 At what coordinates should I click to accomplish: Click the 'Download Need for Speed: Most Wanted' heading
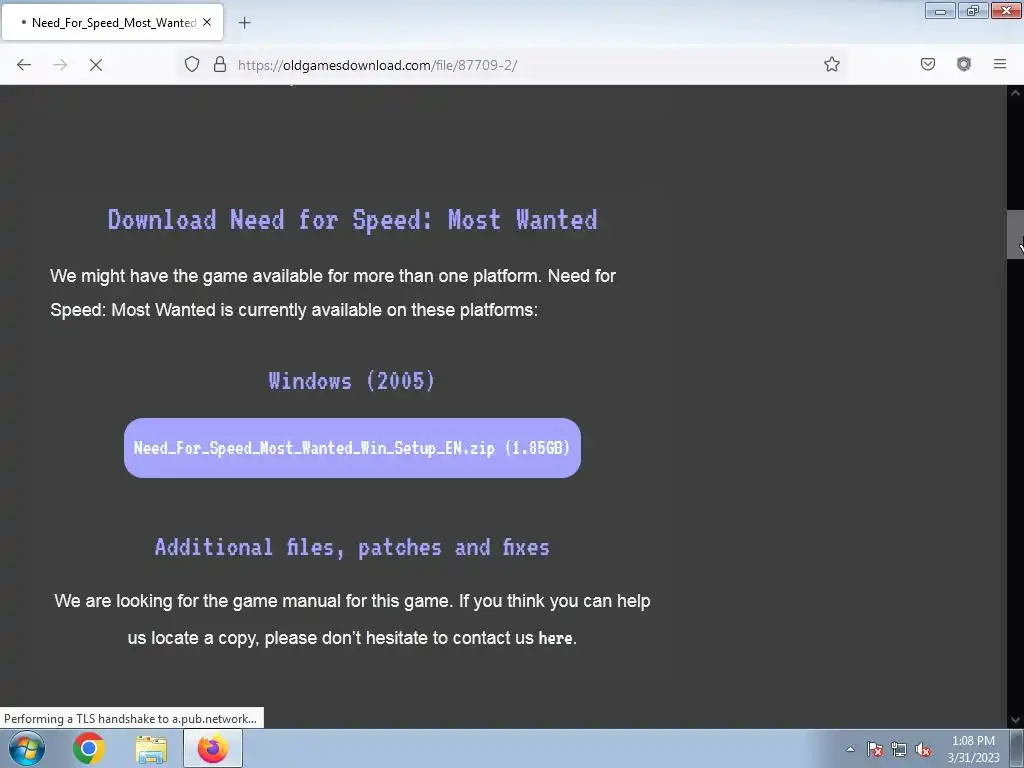coord(353,219)
